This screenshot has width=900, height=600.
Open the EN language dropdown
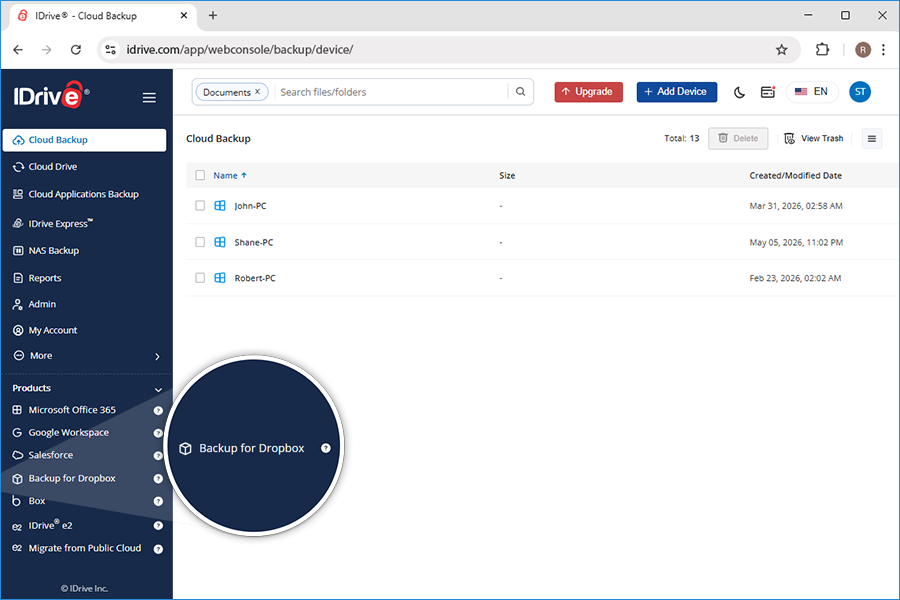(x=812, y=92)
